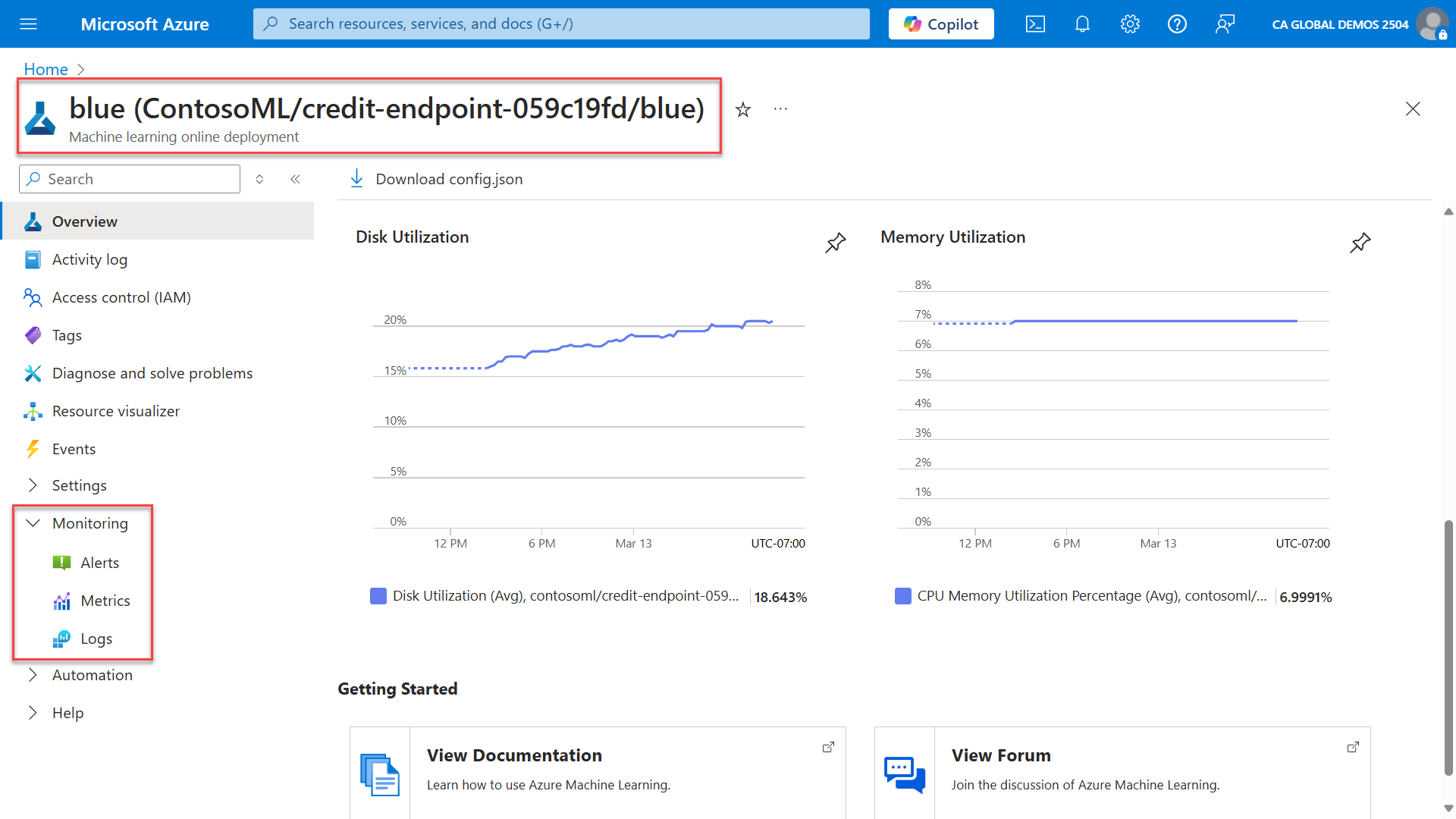Viewport: 1456px width, 819px height.
Task: Pin the Disk Utilization chart
Action: point(835,243)
